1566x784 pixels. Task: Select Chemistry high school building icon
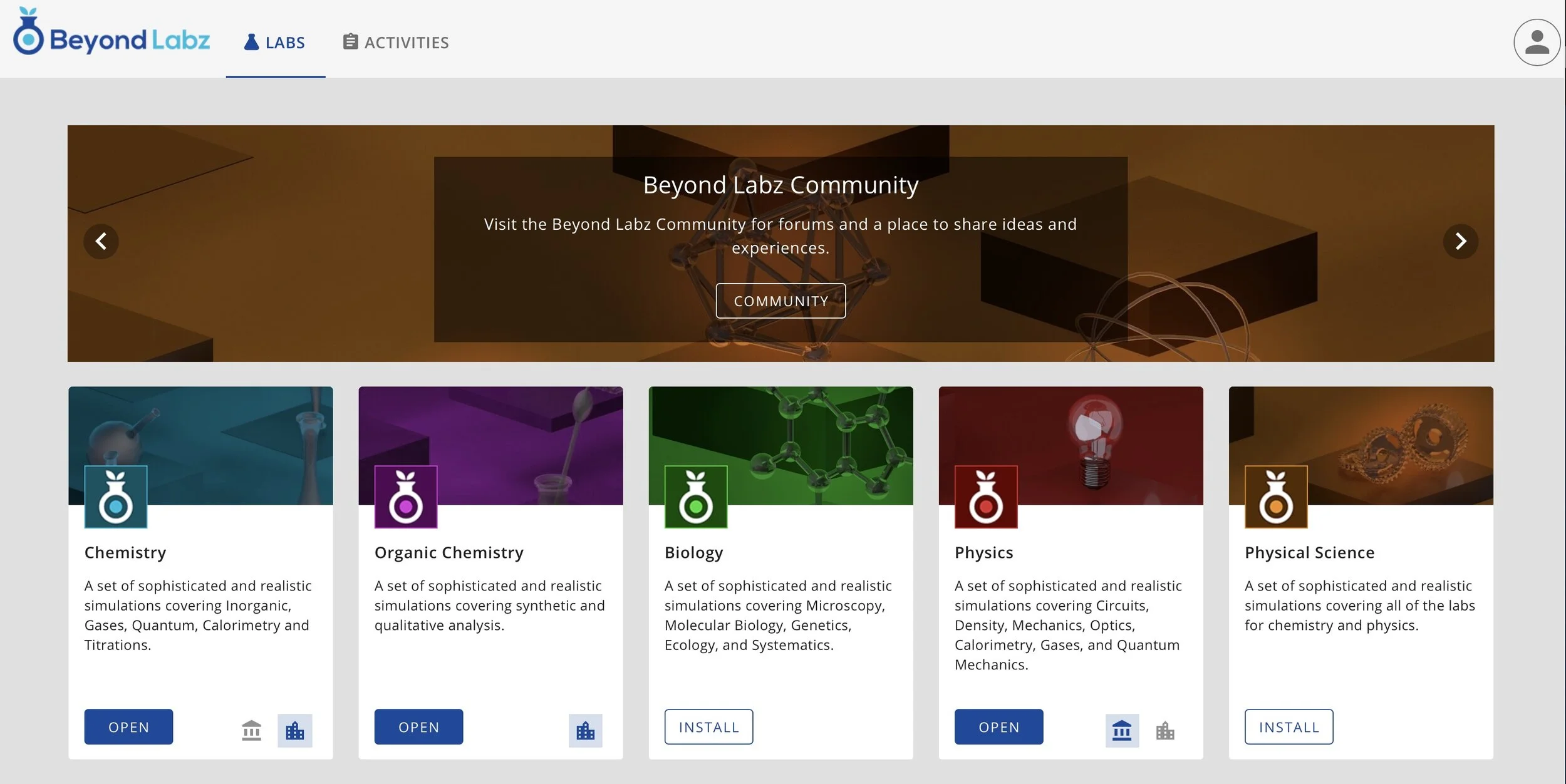tap(294, 730)
